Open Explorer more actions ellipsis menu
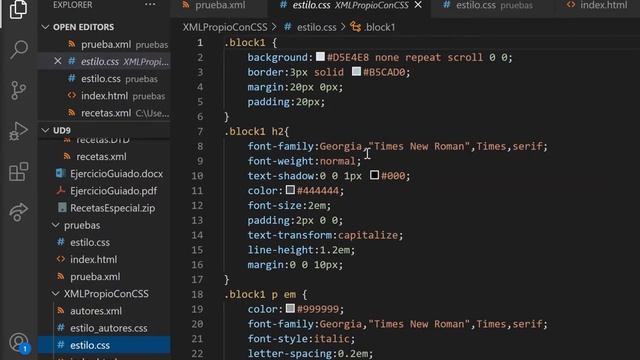 click(150, 4)
